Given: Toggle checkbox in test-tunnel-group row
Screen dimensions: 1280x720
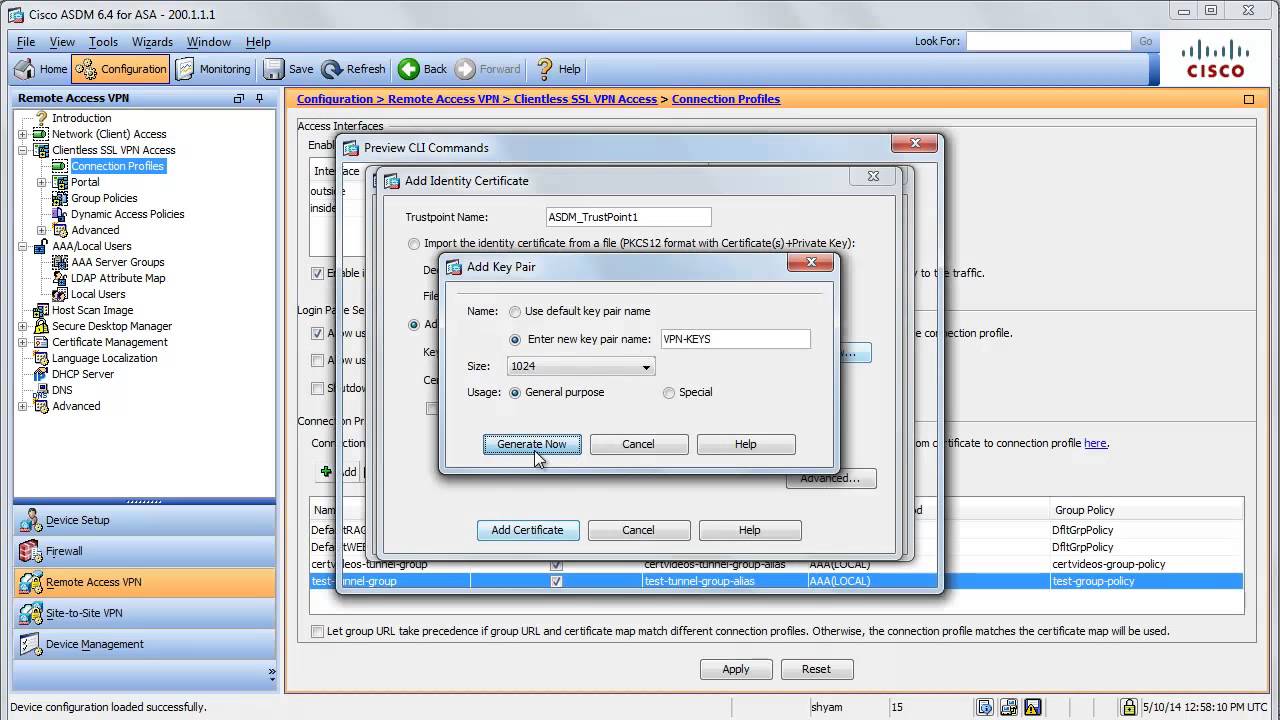Looking at the screenshot, I should click(x=556, y=581).
